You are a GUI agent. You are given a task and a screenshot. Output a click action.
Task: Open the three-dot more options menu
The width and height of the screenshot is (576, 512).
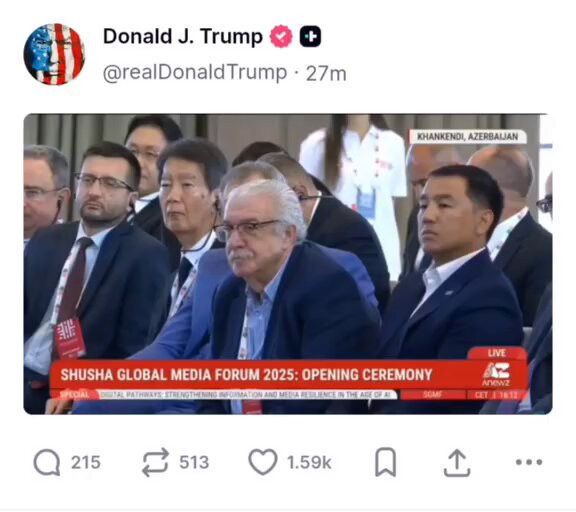coord(529,462)
